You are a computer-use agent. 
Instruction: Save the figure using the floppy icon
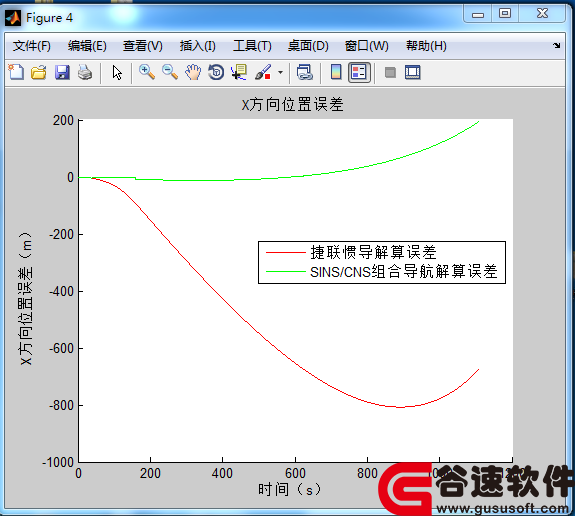click(62, 72)
